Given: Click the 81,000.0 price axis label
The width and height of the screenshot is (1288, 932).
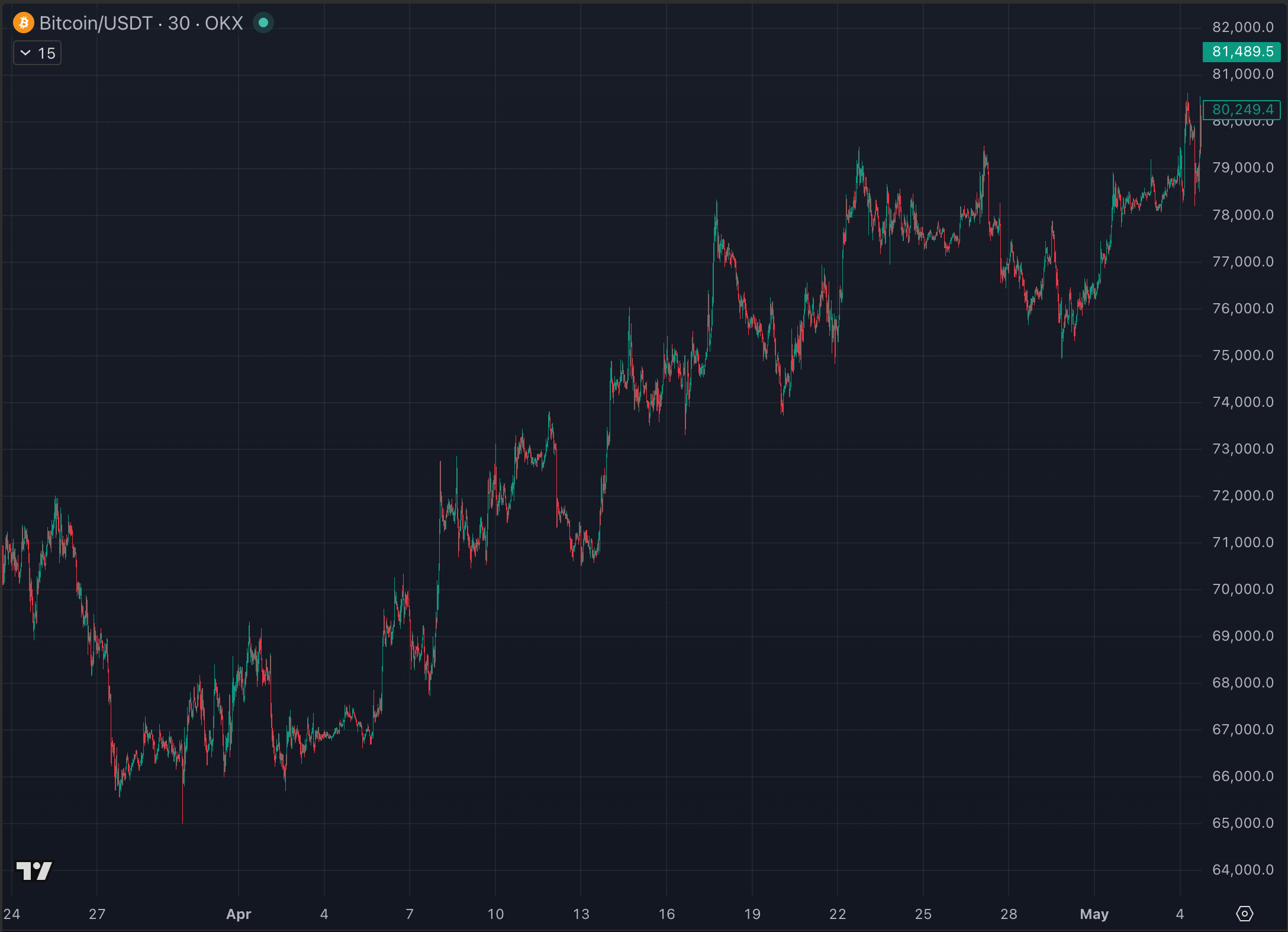Looking at the screenshot, I should click(1243, 74).
